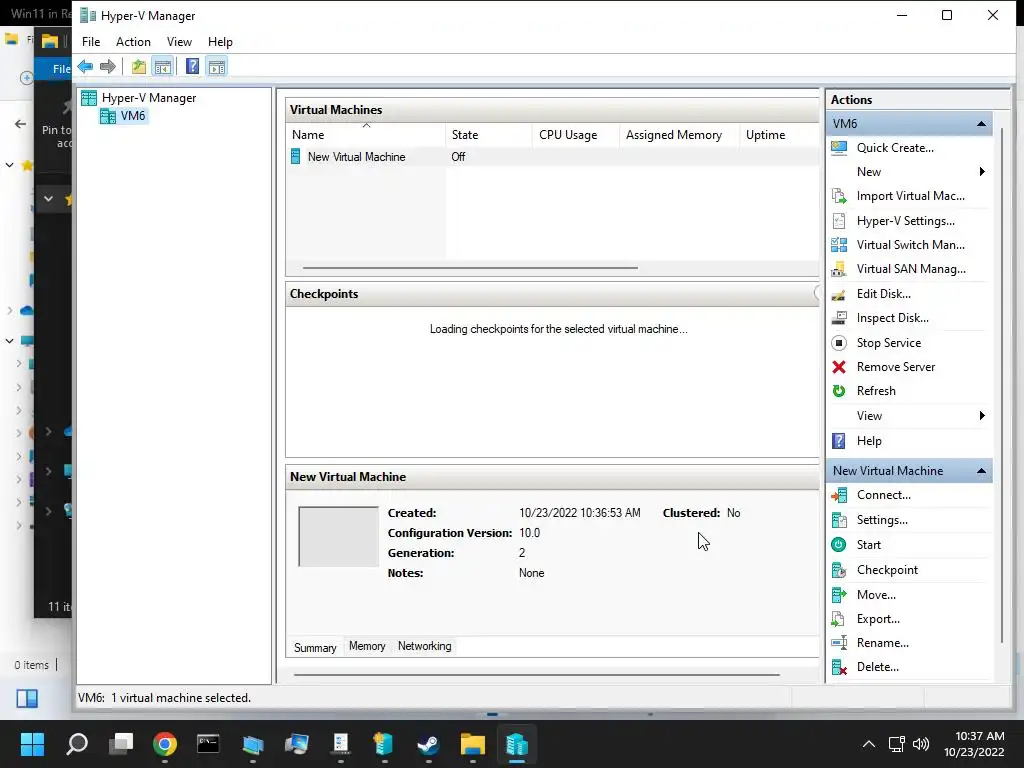1024x768 pixels.
Task: Toggle the Show/Hide Console Tree toolbar icon
Action: click(163, 67)
